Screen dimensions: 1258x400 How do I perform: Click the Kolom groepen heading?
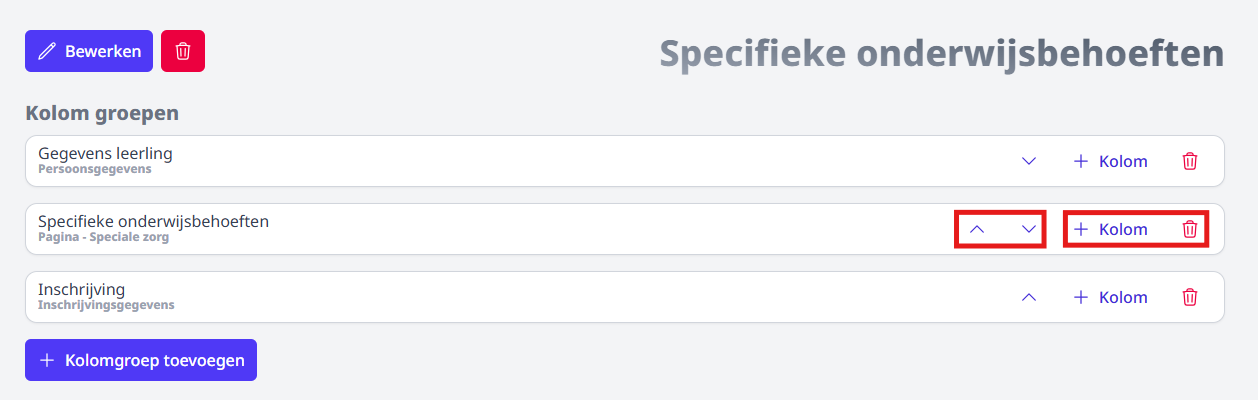(x=102, y=113)
